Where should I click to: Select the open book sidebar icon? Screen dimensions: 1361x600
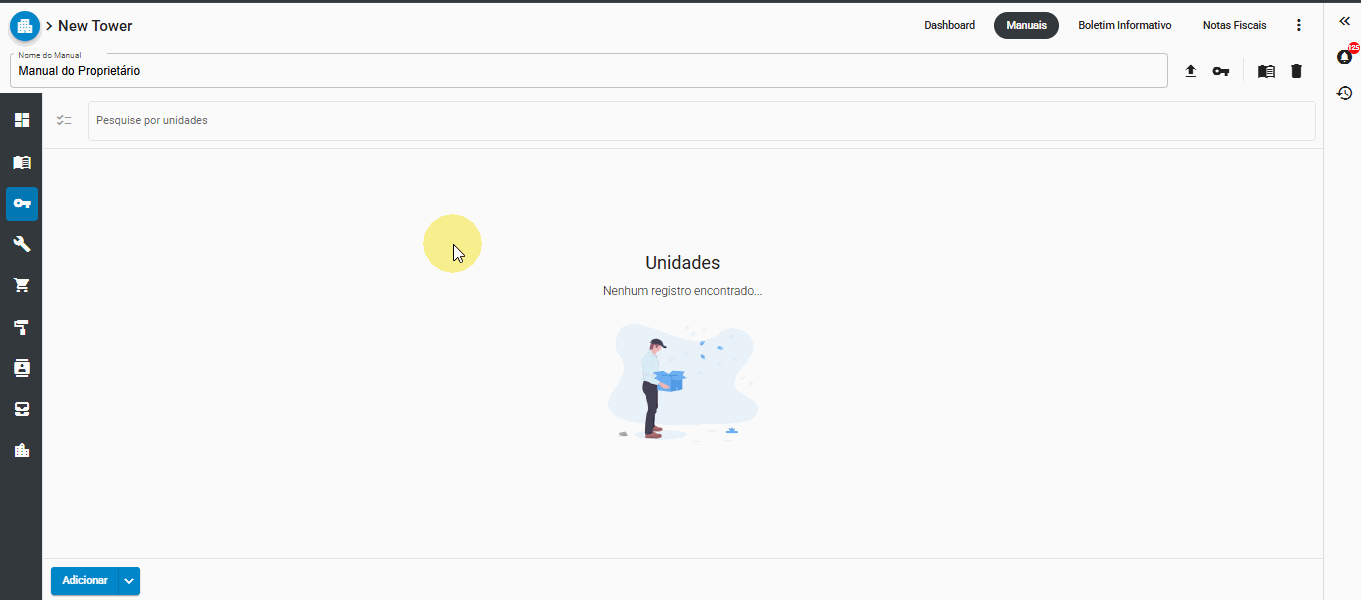tap(21, 162)
